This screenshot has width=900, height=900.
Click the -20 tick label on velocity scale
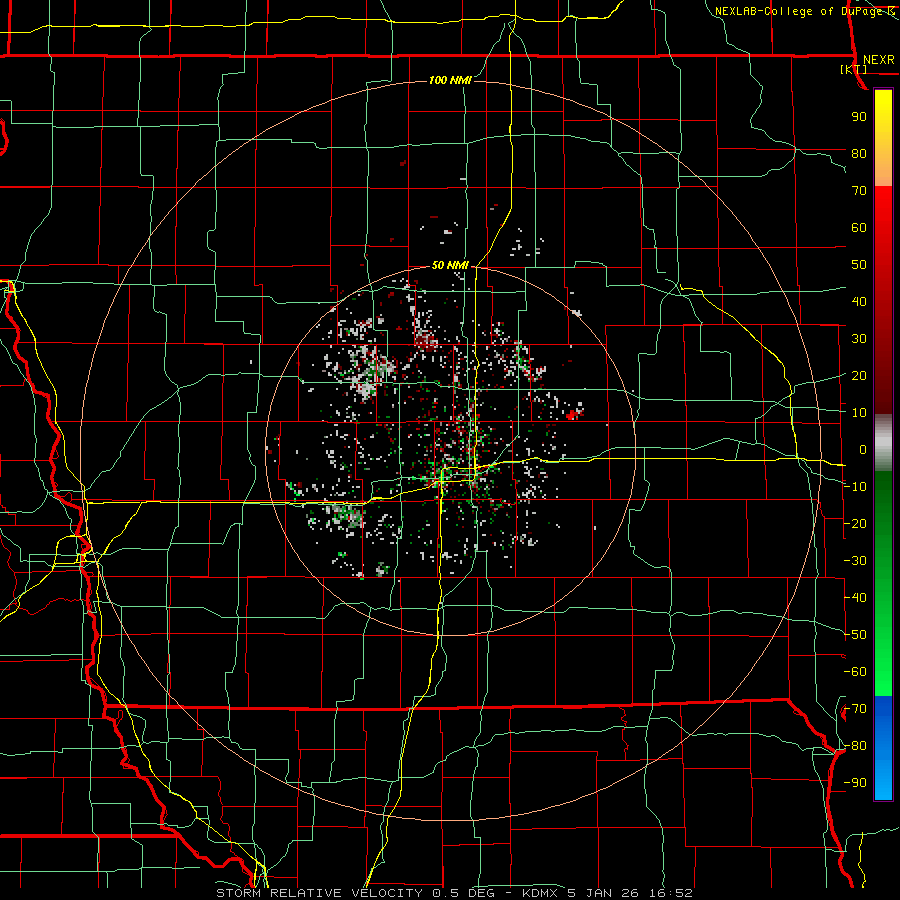[x=855, y=523]
